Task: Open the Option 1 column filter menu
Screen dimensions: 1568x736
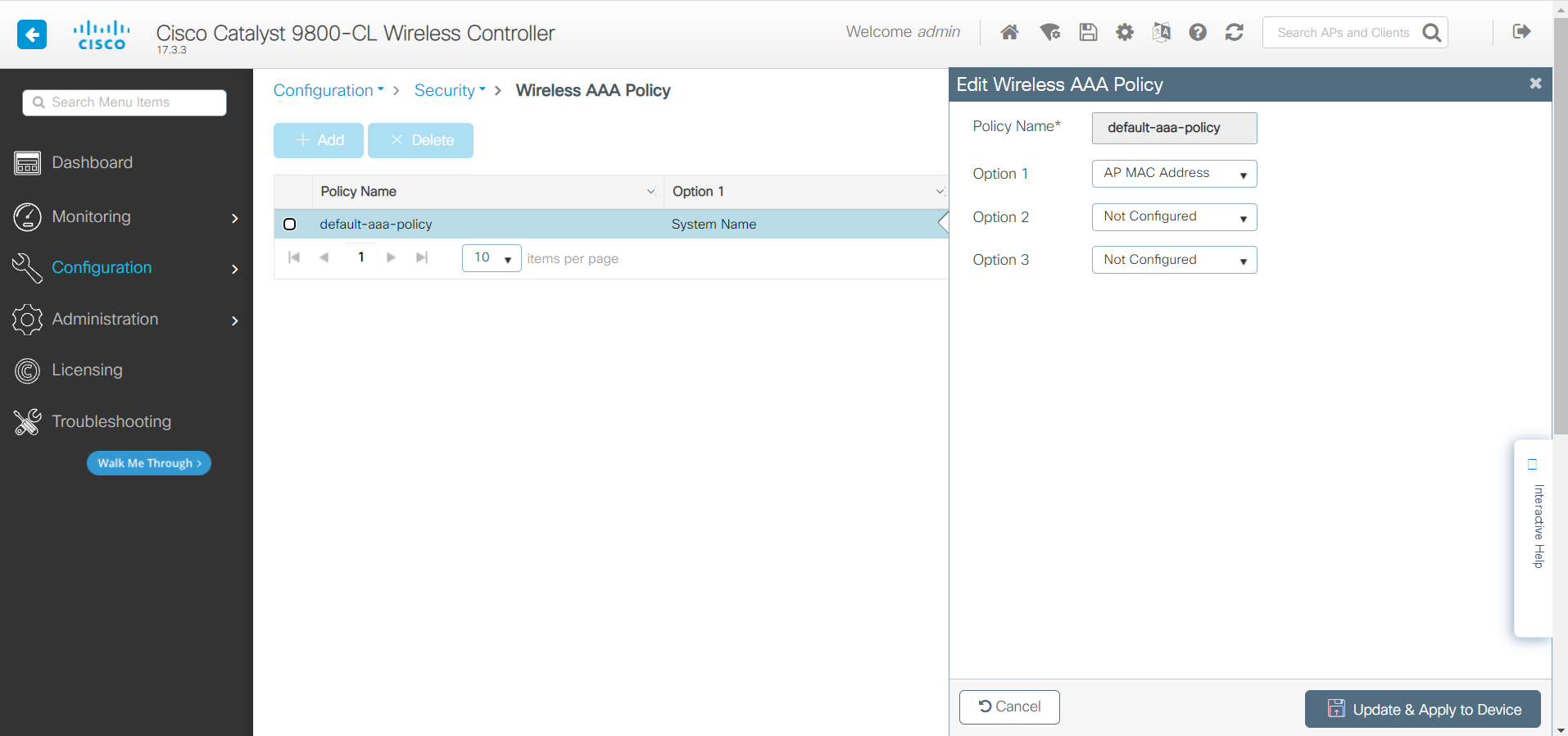Action: tap(940, 191)
